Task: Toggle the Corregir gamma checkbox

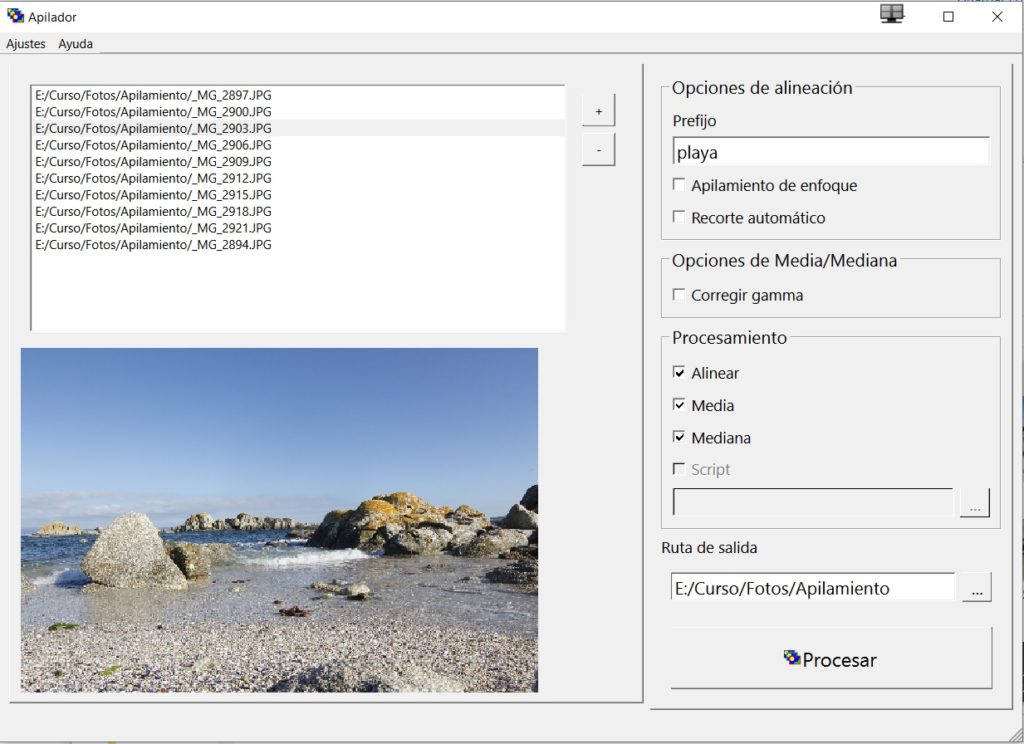Action: point(679,295)
